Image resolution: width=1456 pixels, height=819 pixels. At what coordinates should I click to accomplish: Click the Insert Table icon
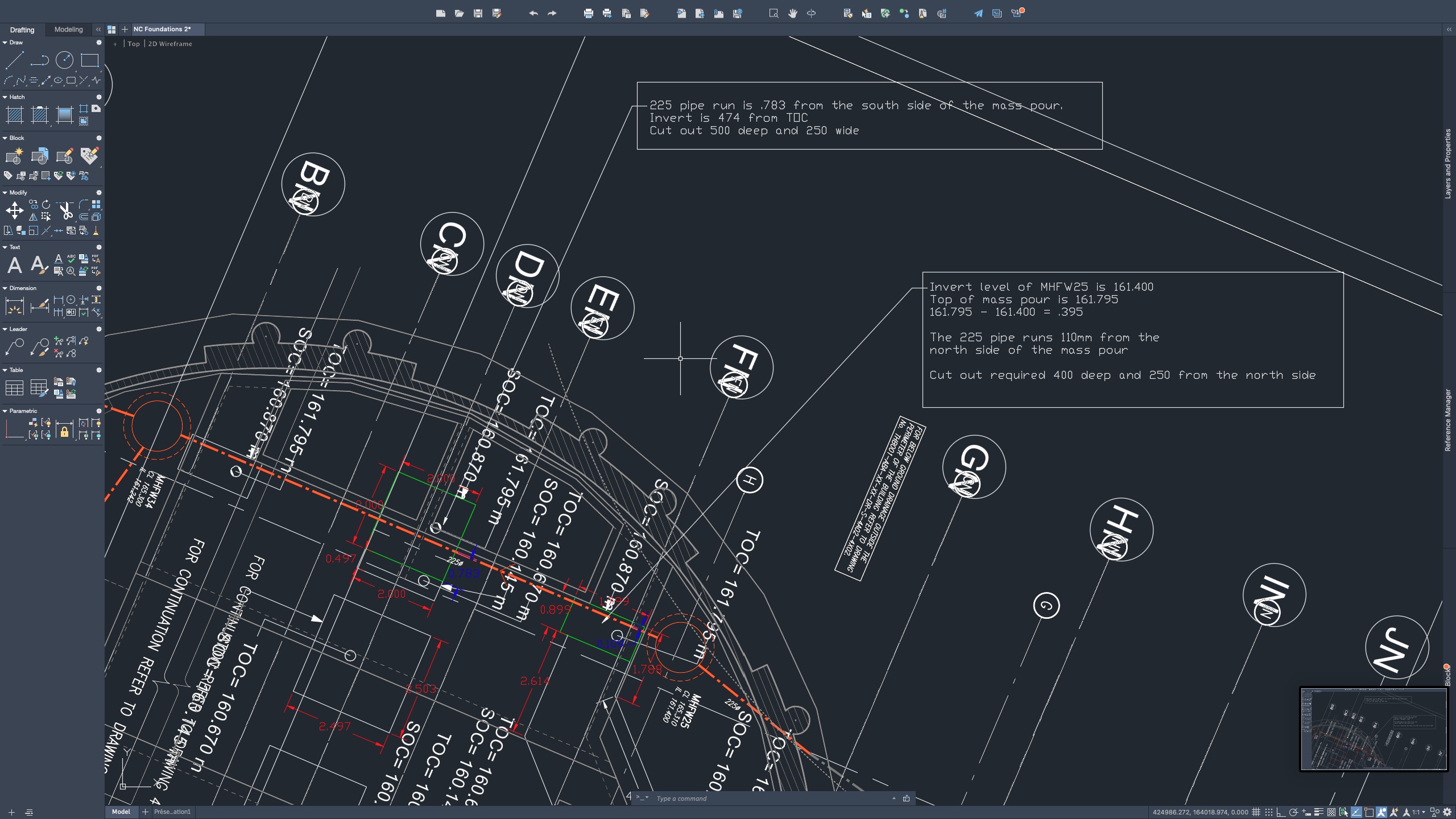tap(14, 388)
